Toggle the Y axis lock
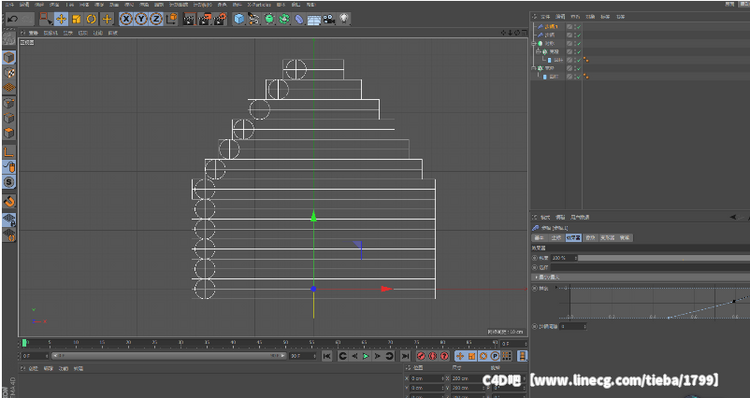 coord(141,19)
